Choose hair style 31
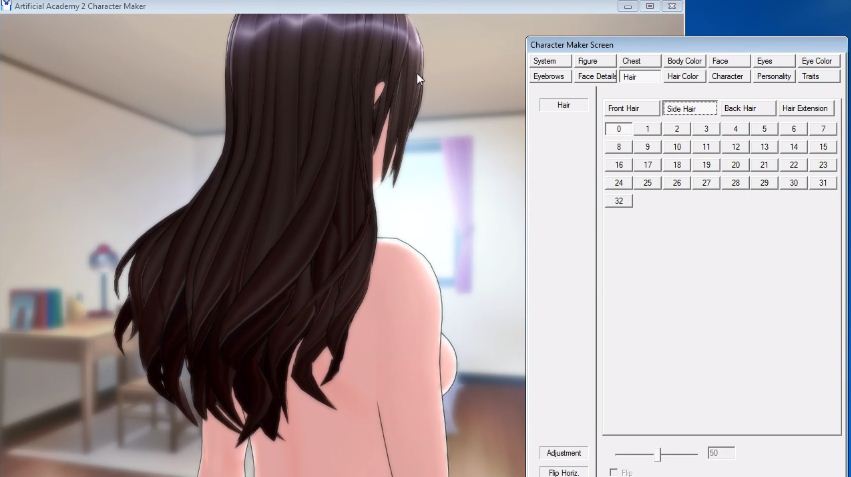 point(823,183)
